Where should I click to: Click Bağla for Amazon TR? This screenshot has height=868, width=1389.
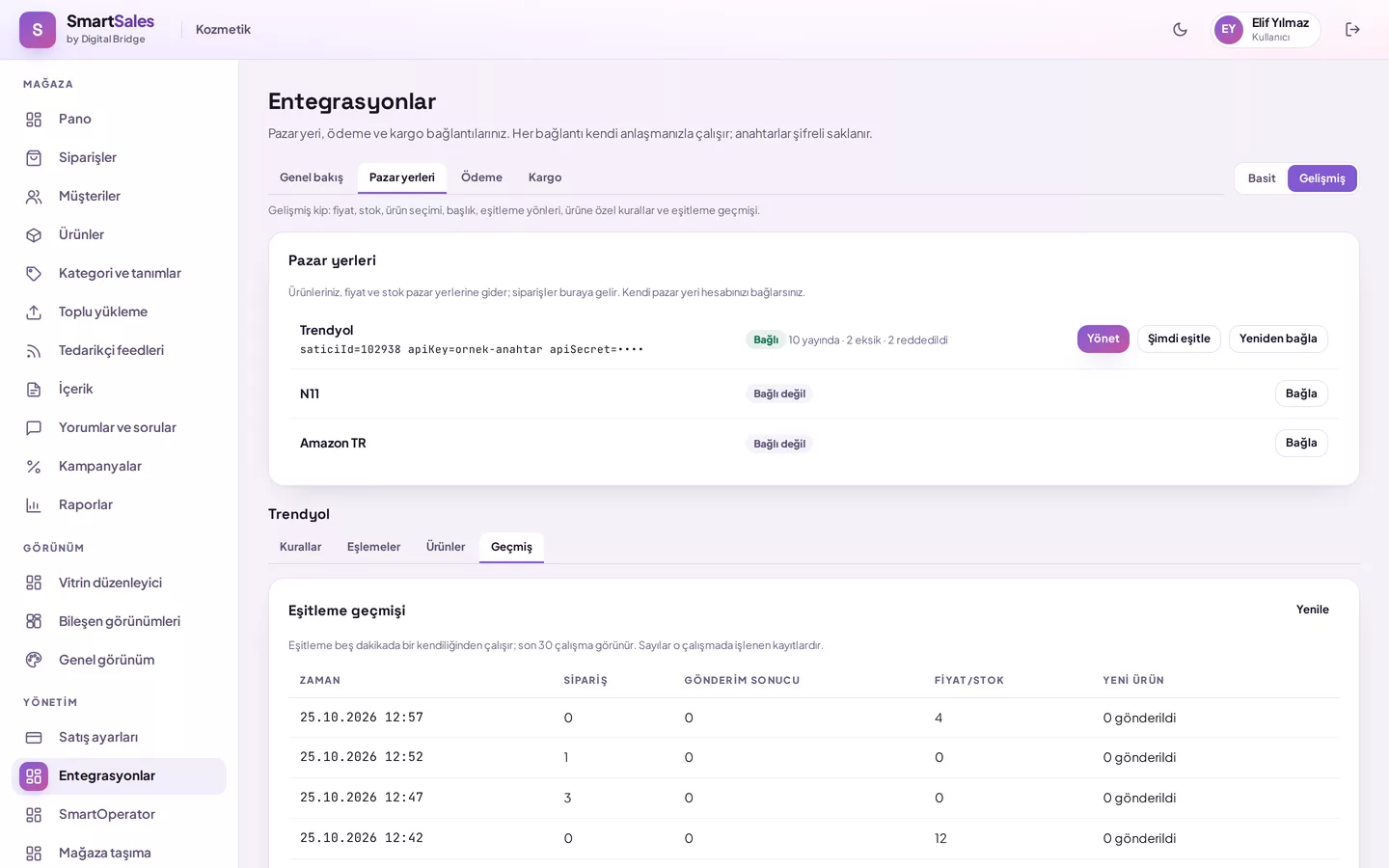click(x=1301, y=443)
